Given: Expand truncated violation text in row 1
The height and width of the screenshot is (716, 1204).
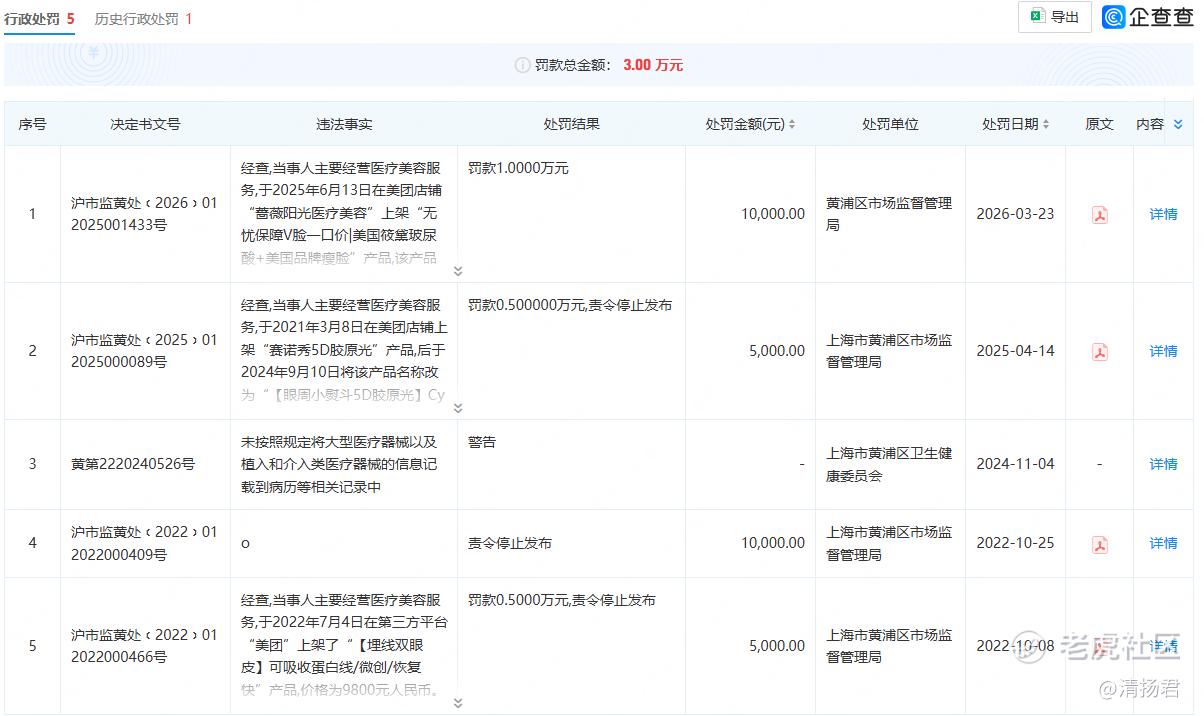Looking at the screenshot, I should [458, 271].
